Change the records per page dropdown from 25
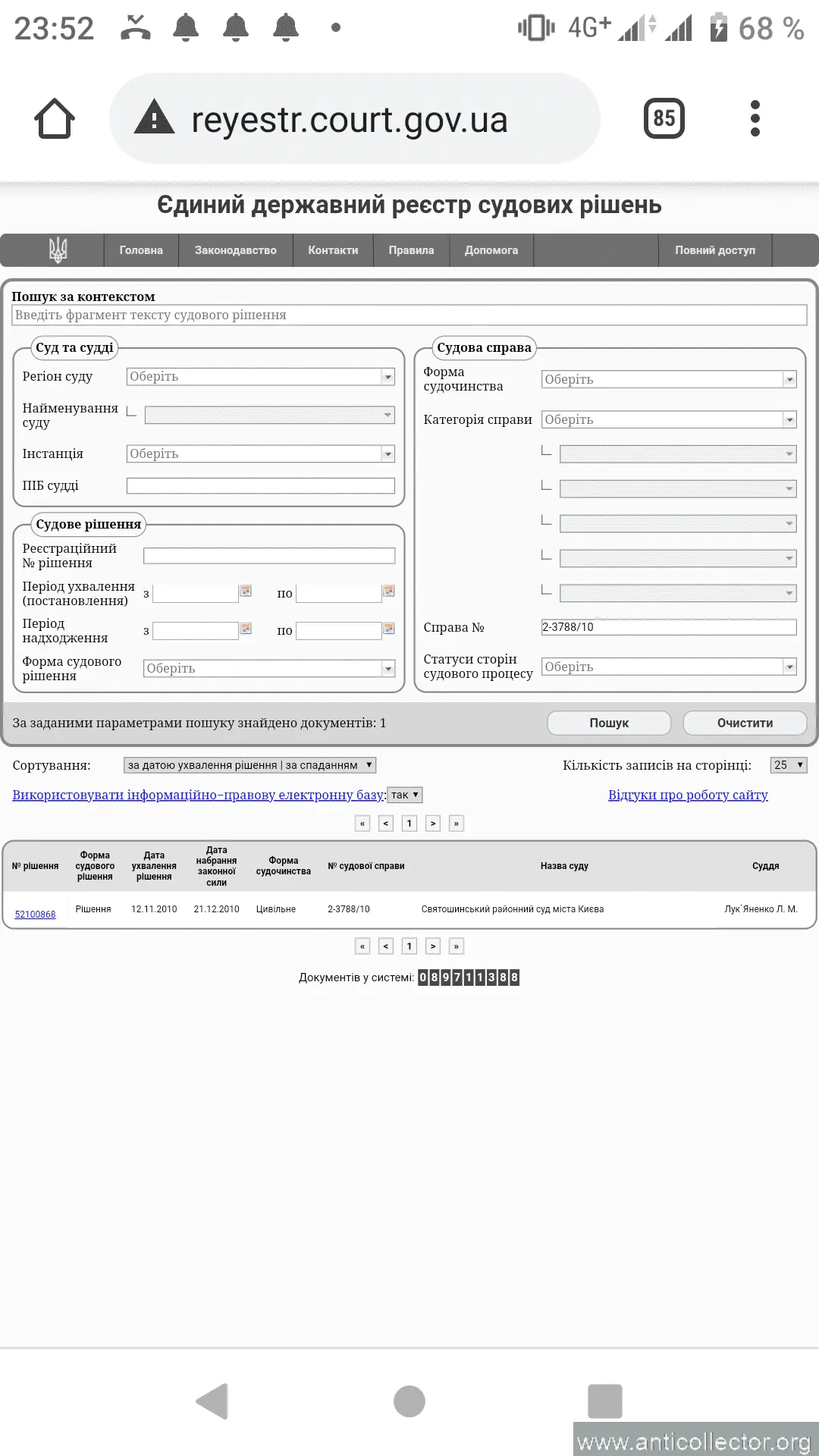This screenshot has height=1456, width=819. pyautogui.click(x=789, y=765)
